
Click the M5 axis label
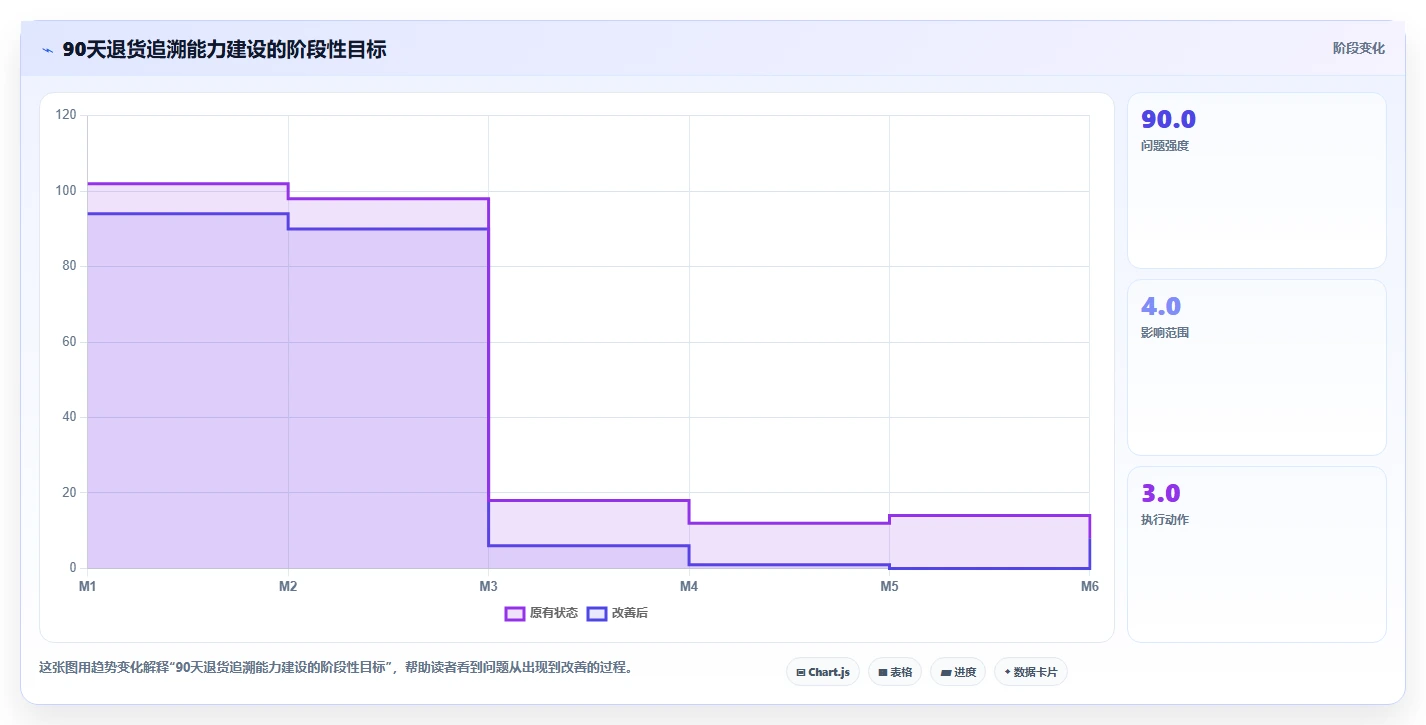(889, 586)
